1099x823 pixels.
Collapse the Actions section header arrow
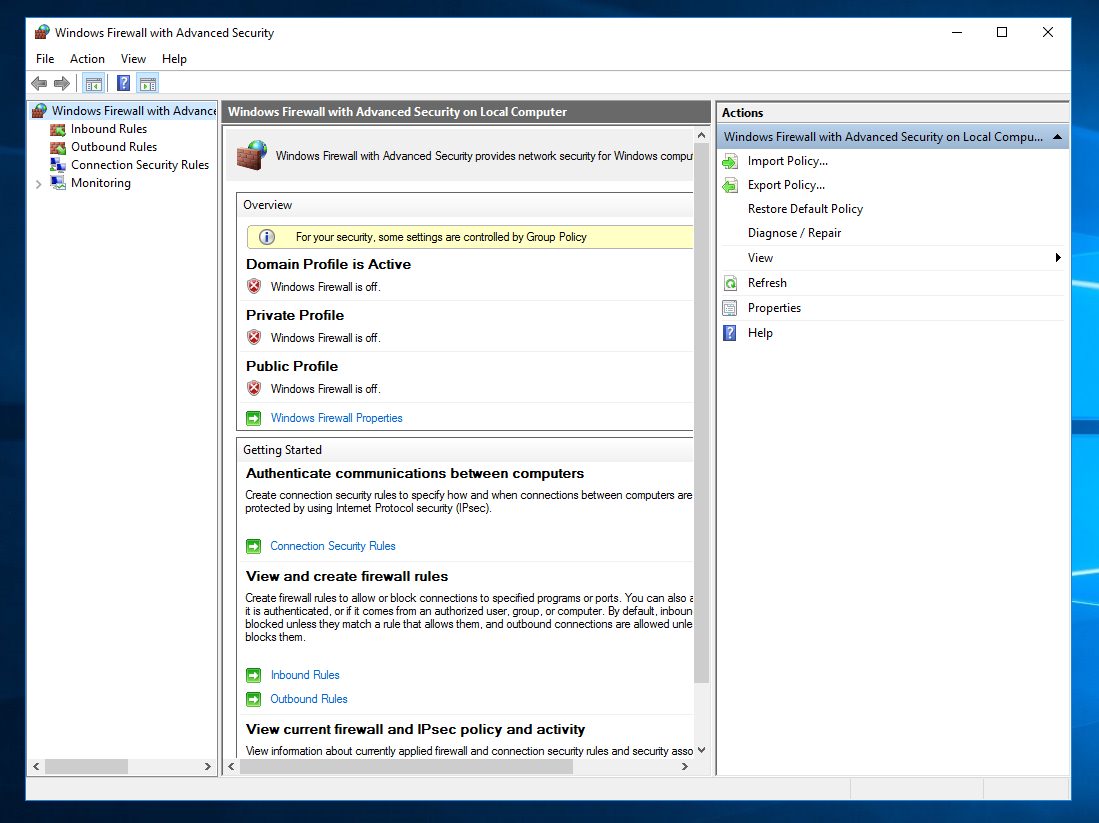[1058, 137]
